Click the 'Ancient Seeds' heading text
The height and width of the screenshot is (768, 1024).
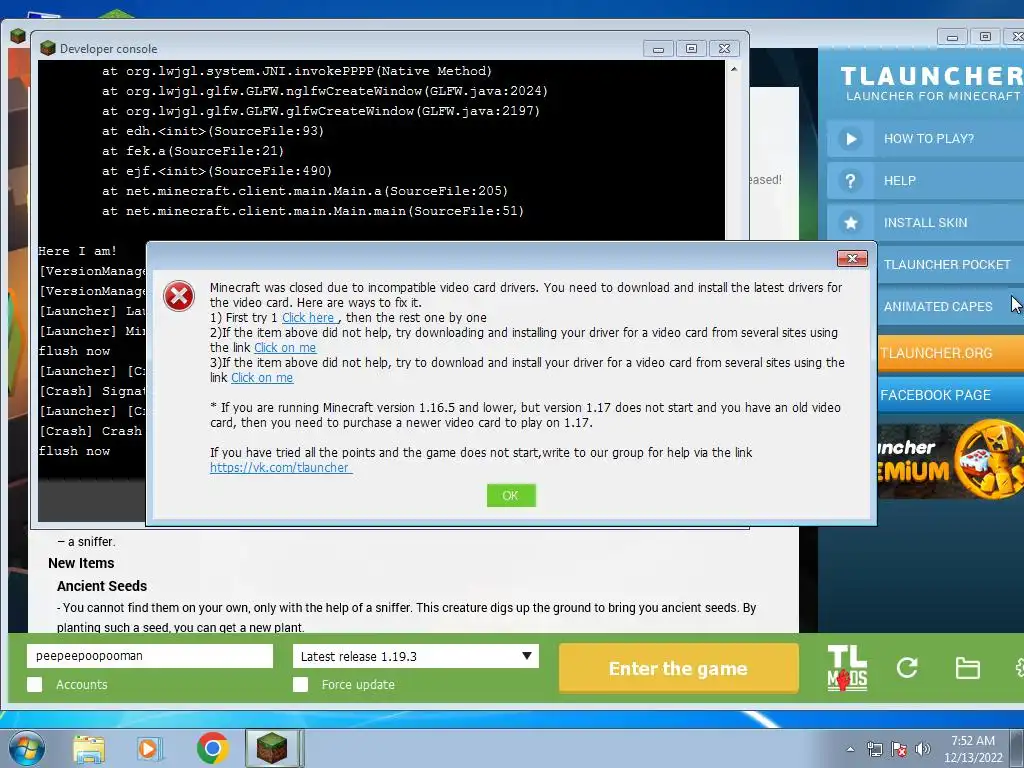click(102, 586)
